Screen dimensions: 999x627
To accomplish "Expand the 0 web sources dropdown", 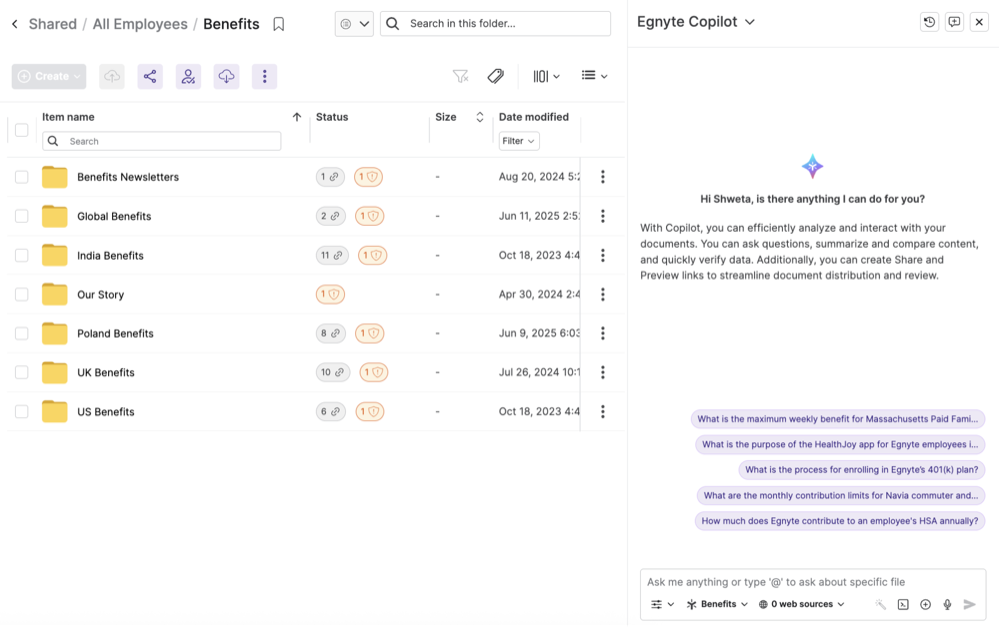I will point(801,604).
